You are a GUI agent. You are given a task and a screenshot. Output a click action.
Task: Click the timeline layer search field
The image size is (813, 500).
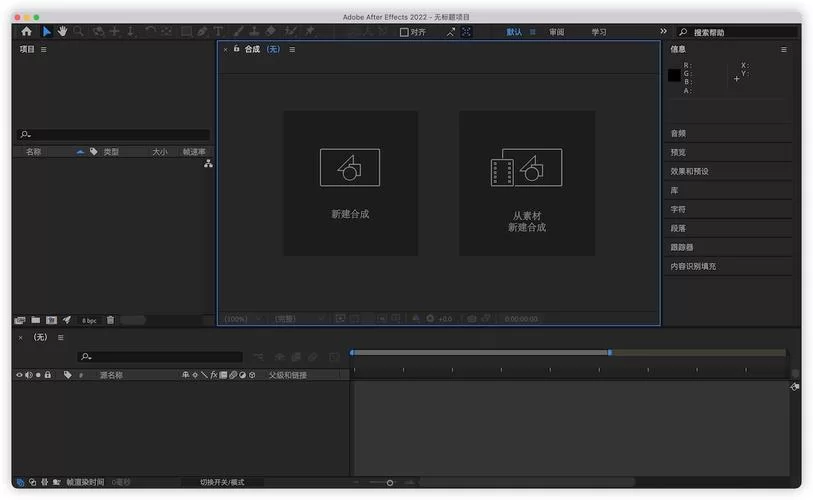(x=160, y=357)
